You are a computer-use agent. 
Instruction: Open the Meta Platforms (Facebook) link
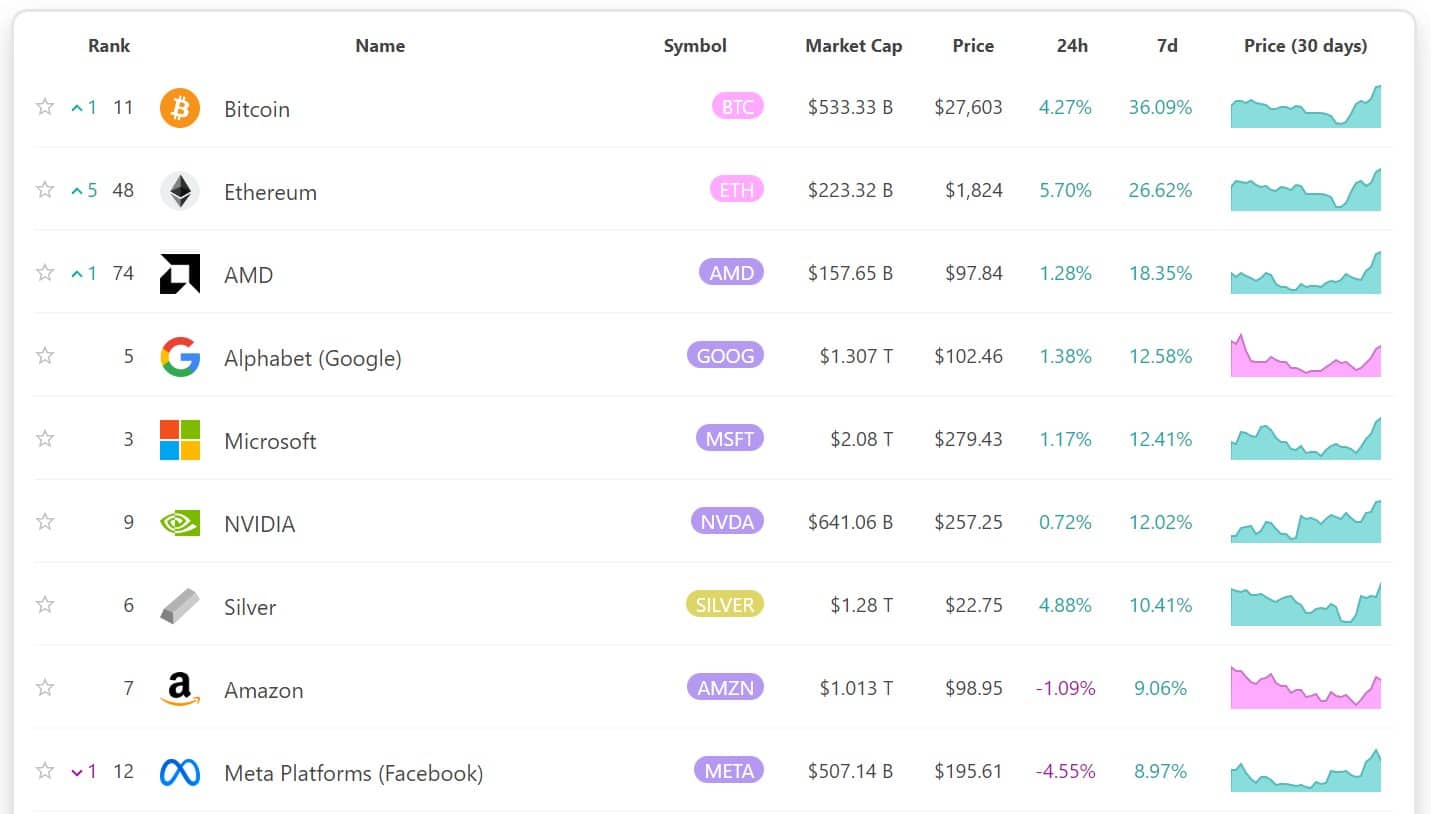(x=354, y=773)
